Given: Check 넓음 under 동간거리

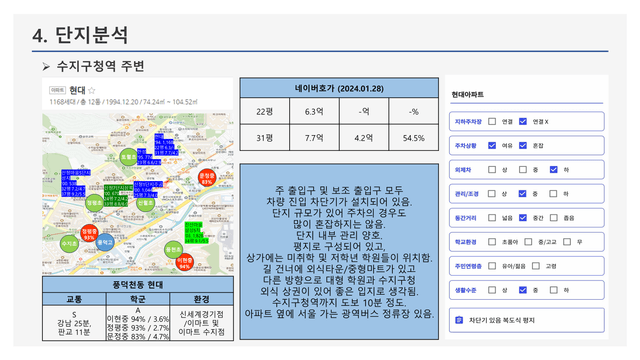Looking at the screenshot, I should pos(492,218).
